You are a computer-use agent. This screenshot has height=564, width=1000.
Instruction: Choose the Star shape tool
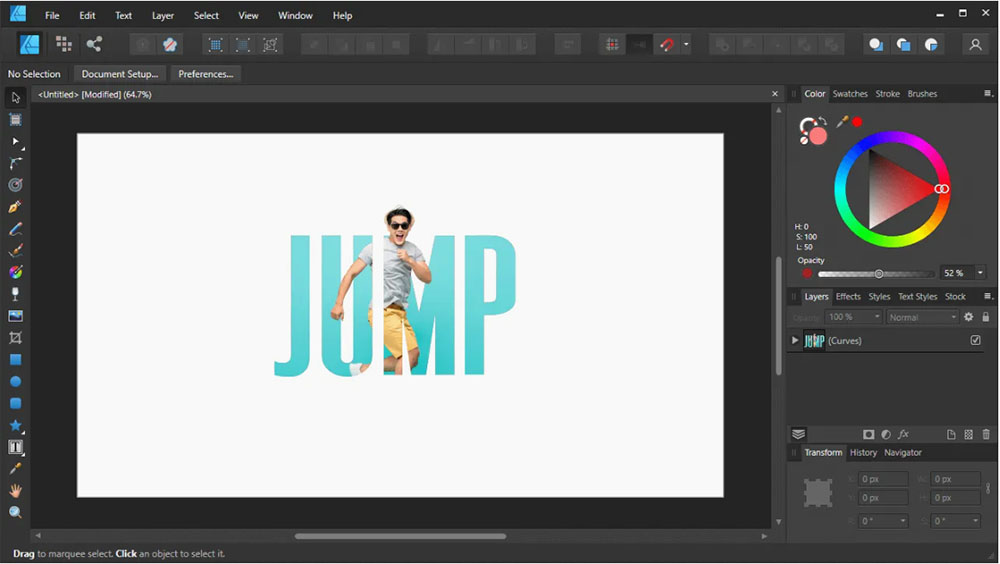[x=15, y=425]
